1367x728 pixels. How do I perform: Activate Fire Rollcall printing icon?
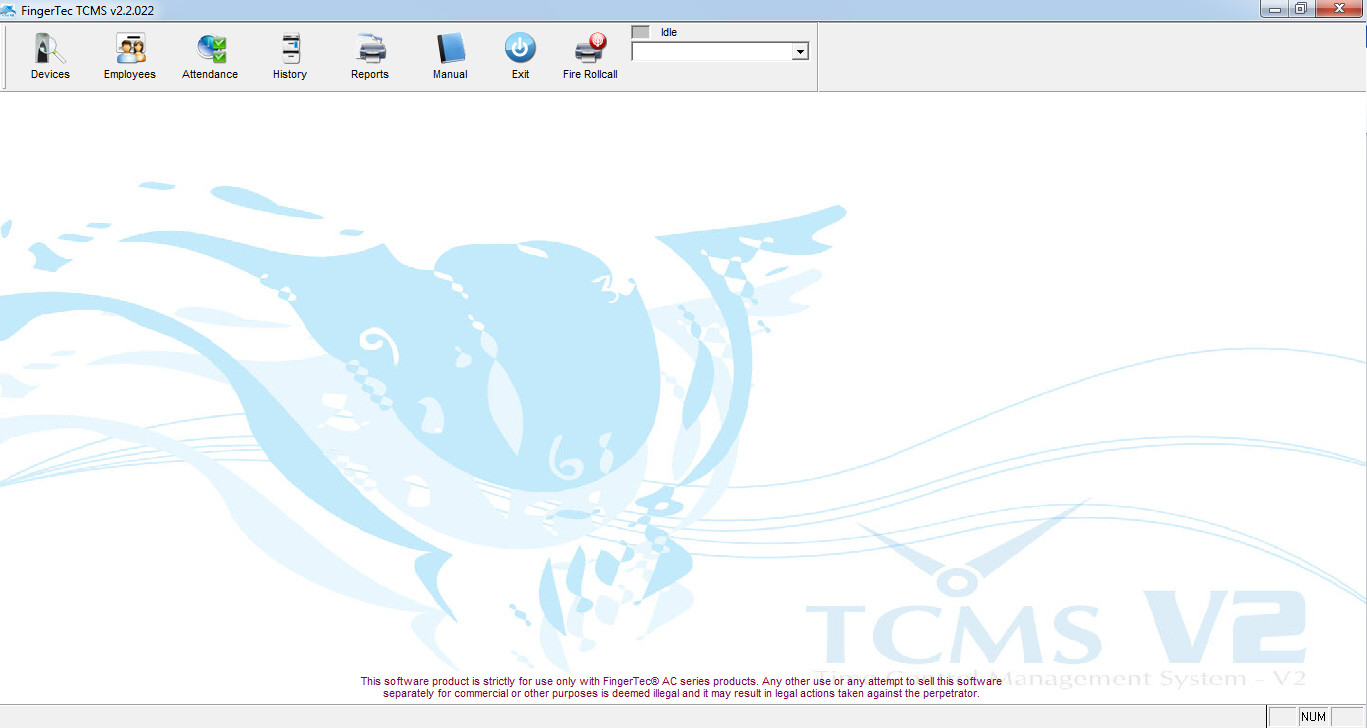coord(589,47)
